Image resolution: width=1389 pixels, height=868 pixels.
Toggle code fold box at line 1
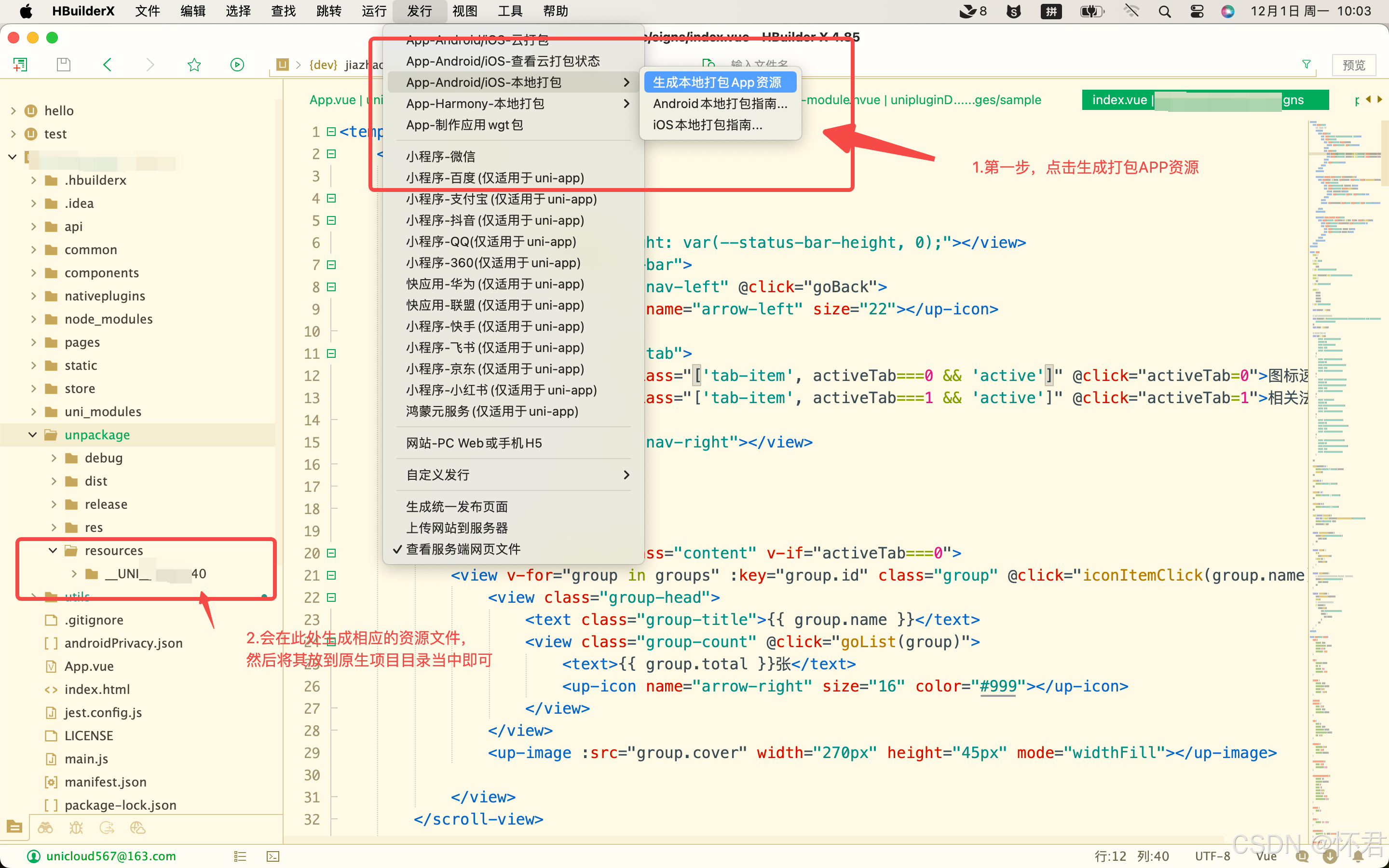pos(331,132)
